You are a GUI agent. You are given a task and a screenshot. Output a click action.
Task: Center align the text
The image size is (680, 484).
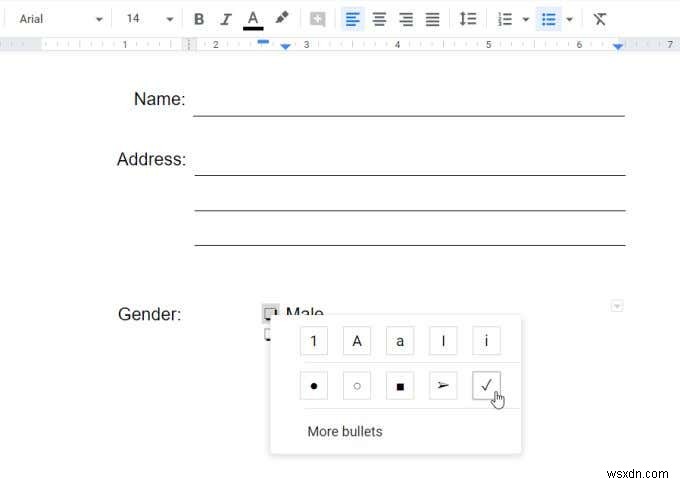[x=379, y=19]
